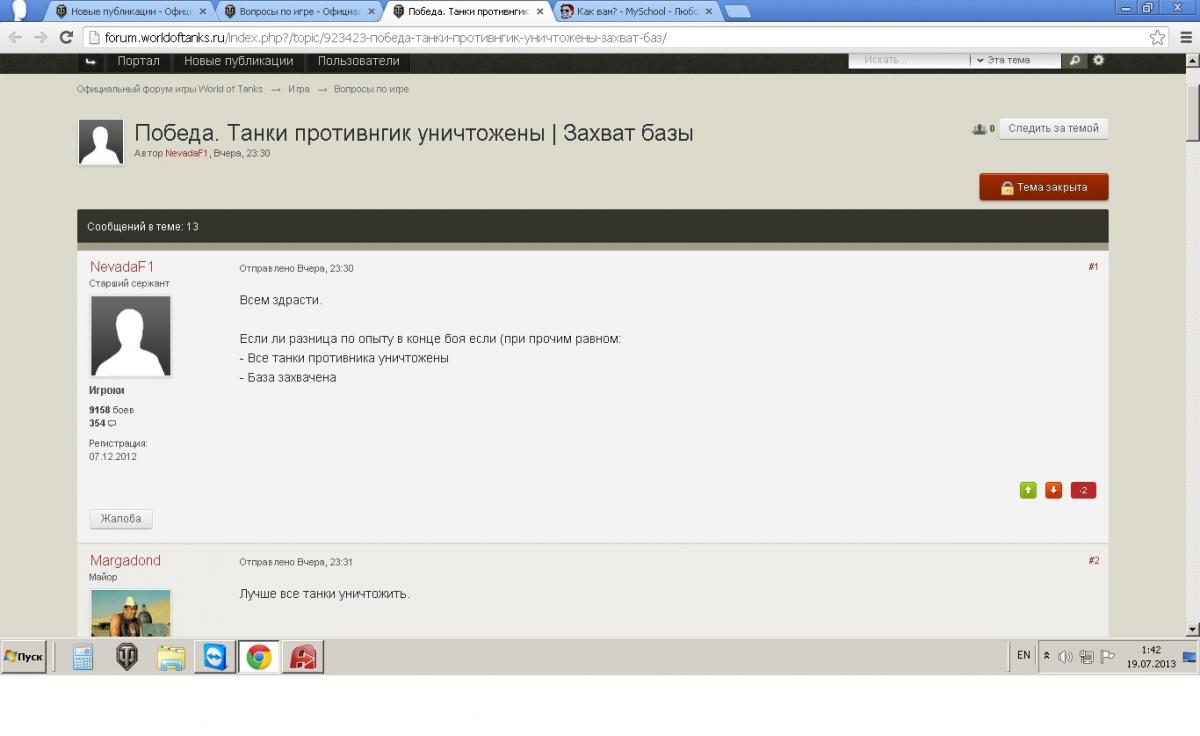Screen dimensions: 1200x736
Task: Open Пользователи in forum nav
Action: [x=358, y=61]
